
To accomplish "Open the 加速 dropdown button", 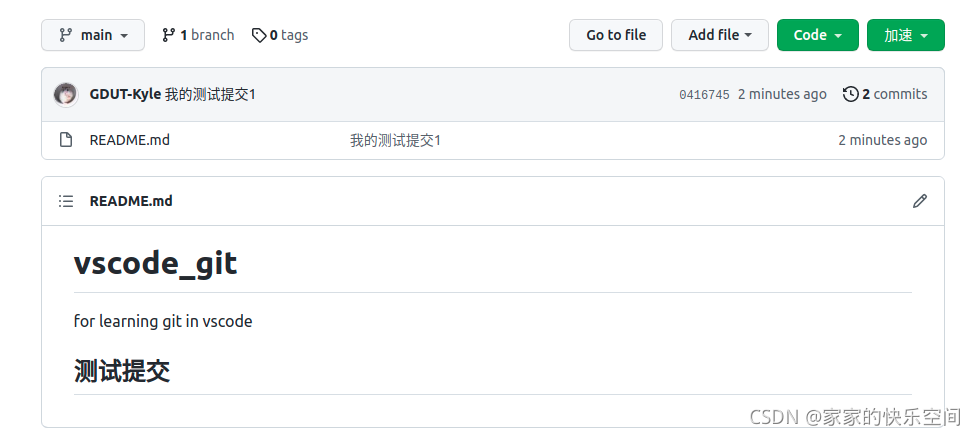I will (905, 35).
